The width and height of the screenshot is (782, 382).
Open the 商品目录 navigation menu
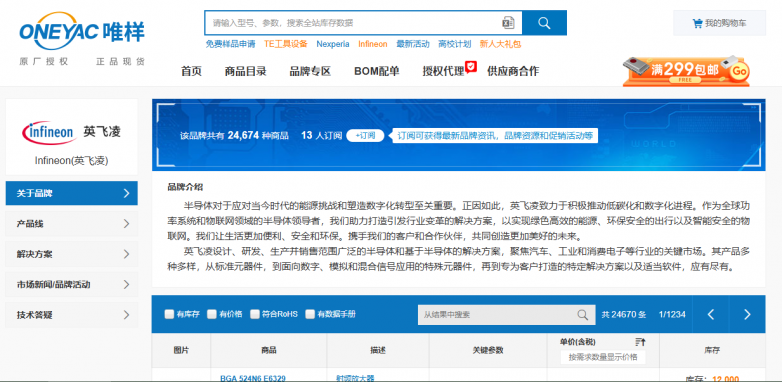coord(245,71)
